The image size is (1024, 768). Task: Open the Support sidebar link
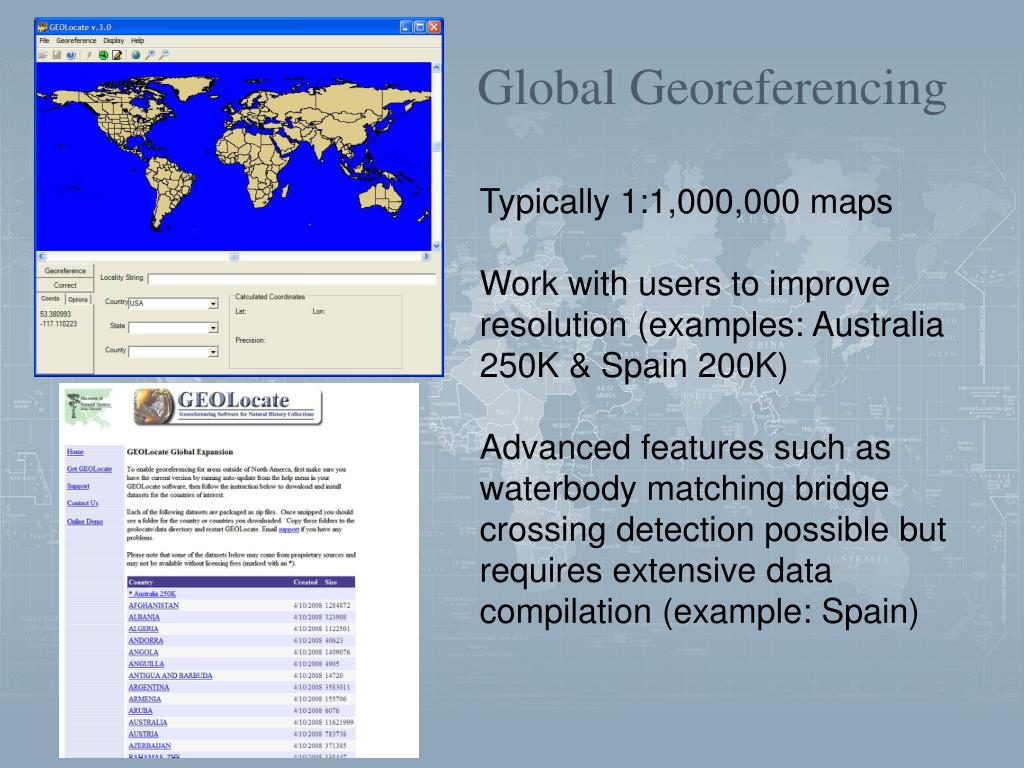[x=78, y=486]
